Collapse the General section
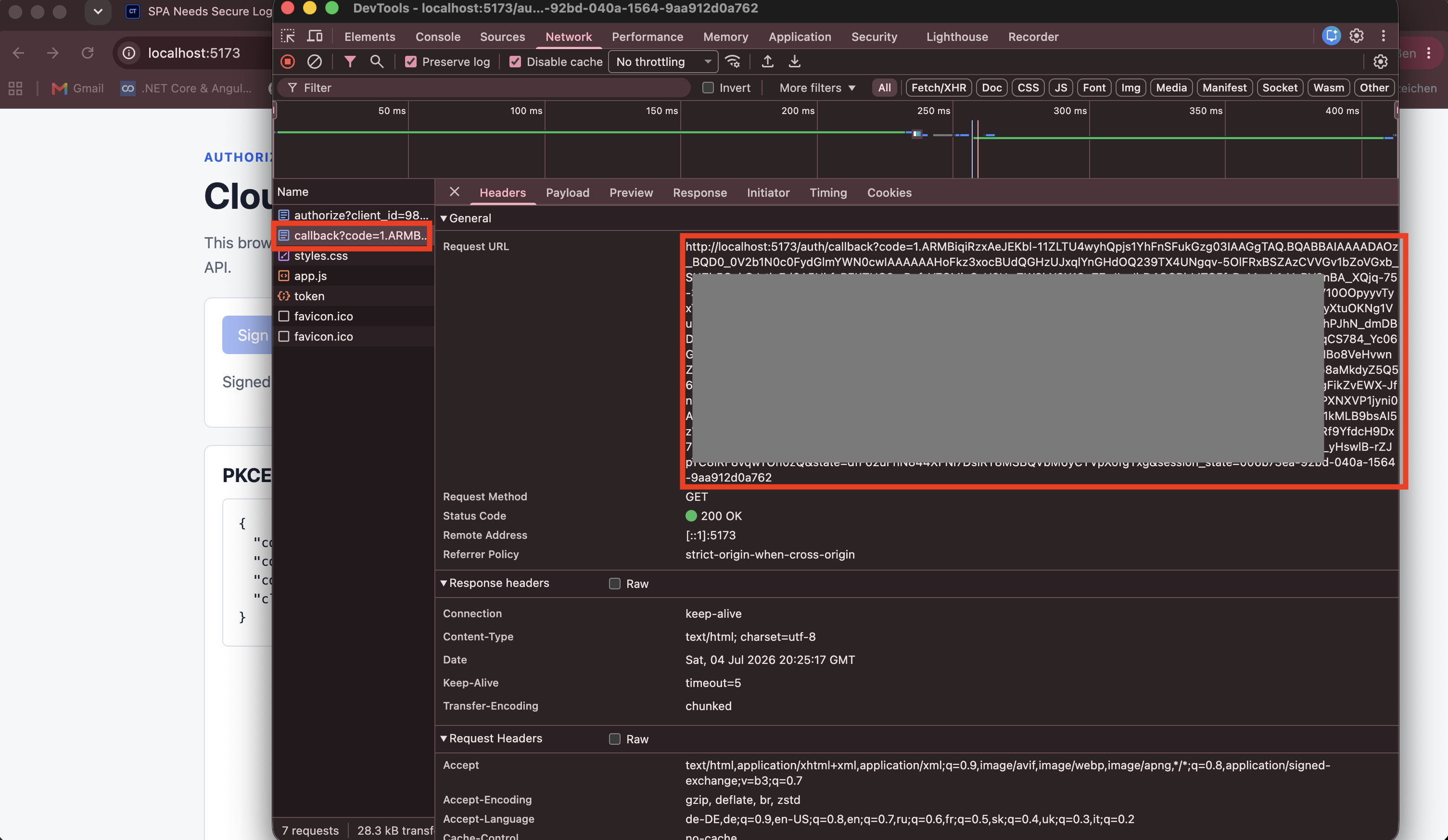 click(443, 218)
